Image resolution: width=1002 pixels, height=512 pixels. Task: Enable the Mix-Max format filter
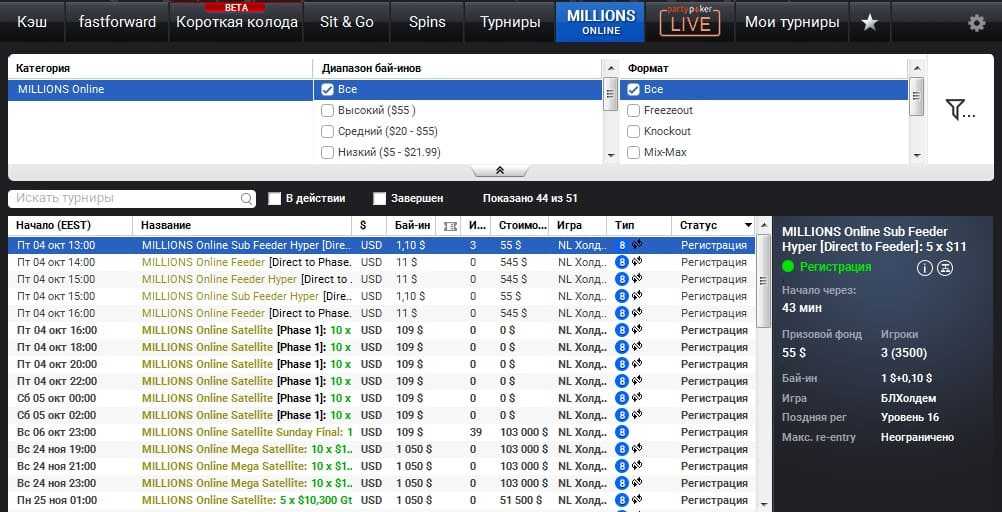pos(633,152)
